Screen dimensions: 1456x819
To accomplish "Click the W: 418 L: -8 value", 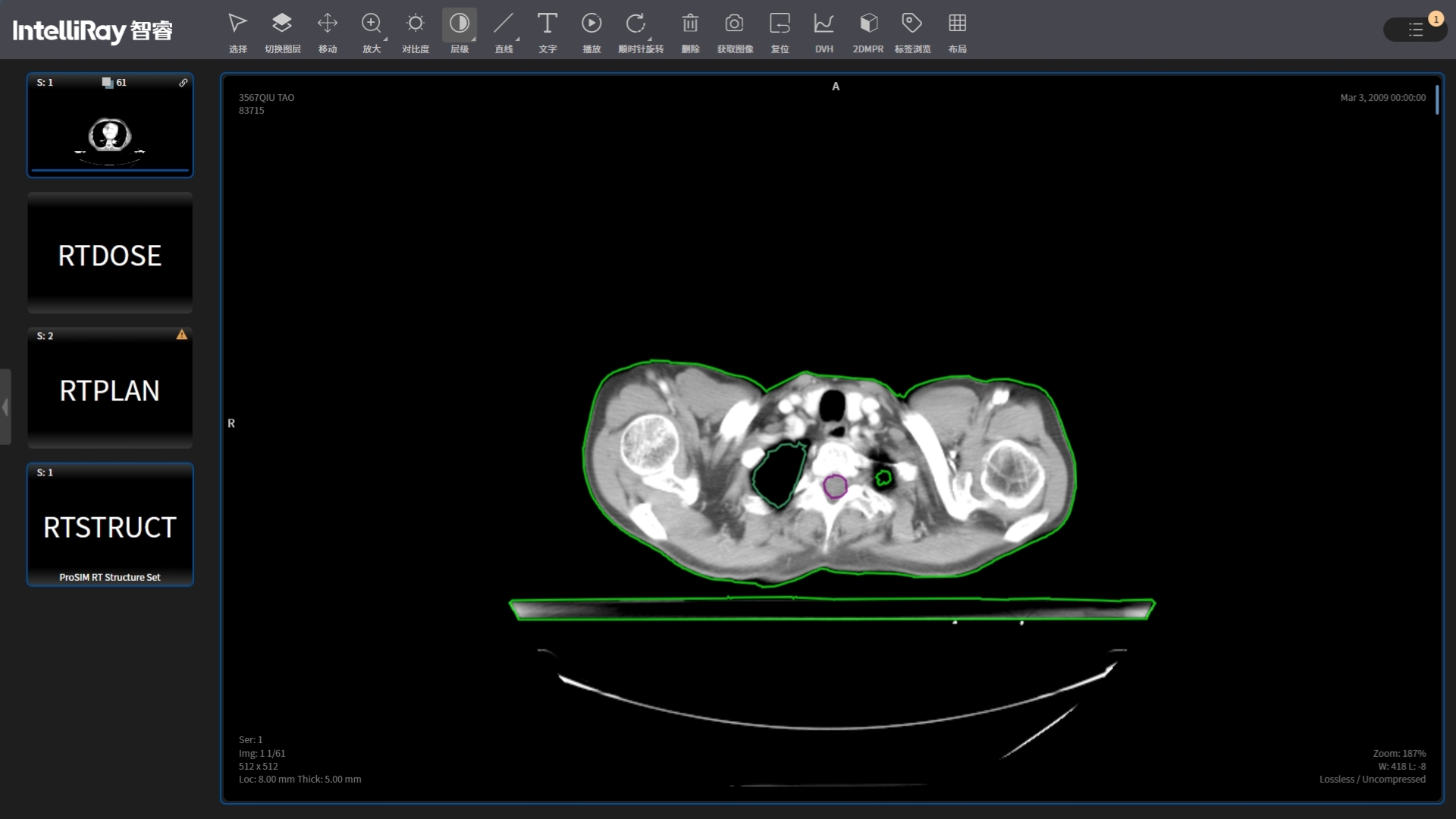I will (x=1401, y=766).
